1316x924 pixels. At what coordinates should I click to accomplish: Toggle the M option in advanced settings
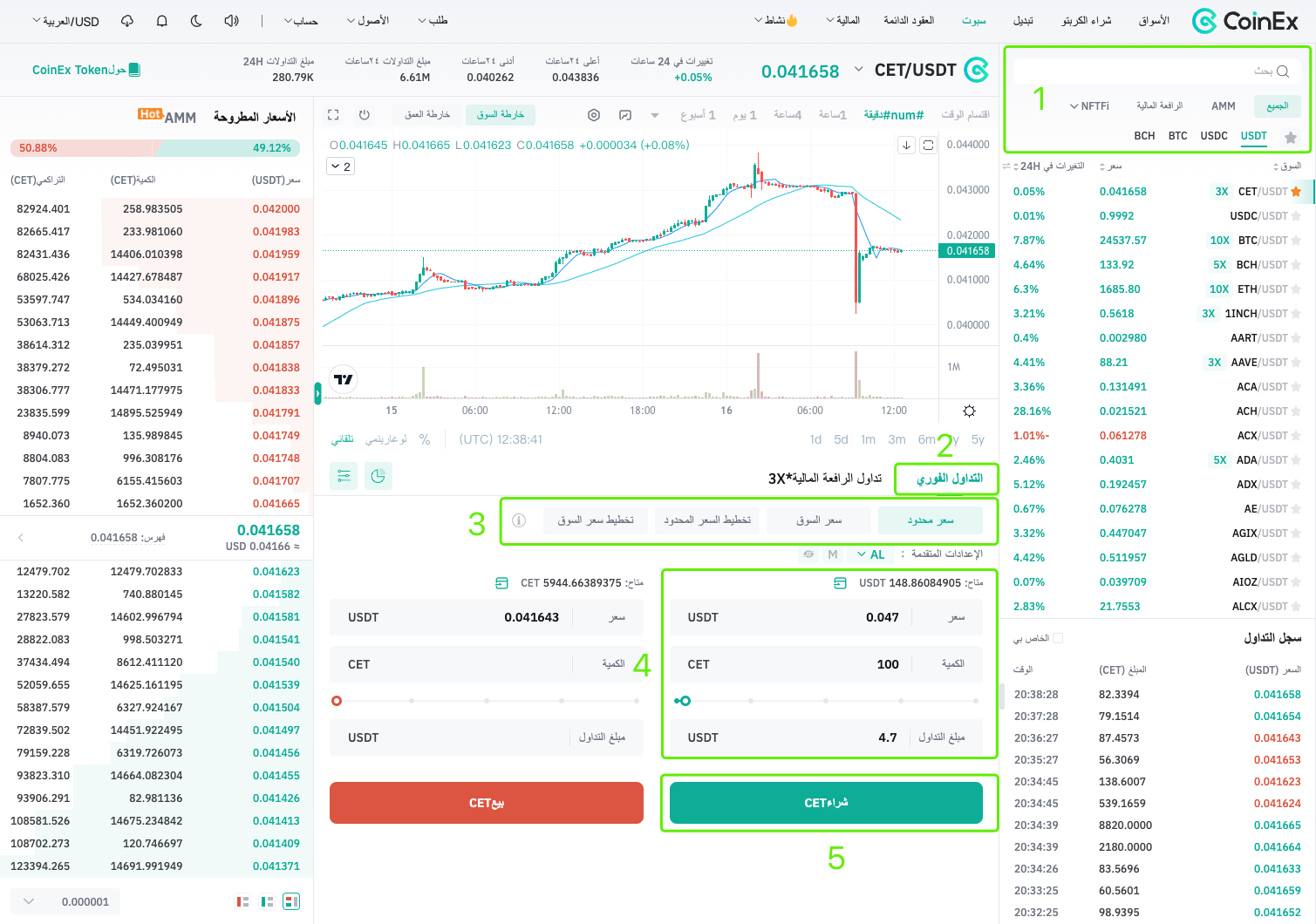pos(833,554)
